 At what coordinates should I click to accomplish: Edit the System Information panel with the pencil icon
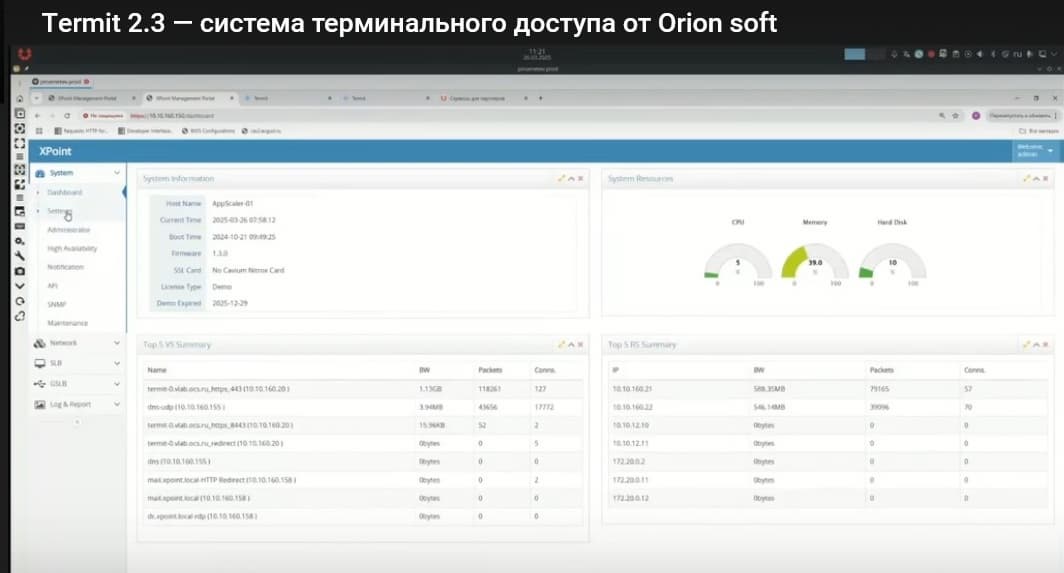pyautogui.click(x=561, y=179)
